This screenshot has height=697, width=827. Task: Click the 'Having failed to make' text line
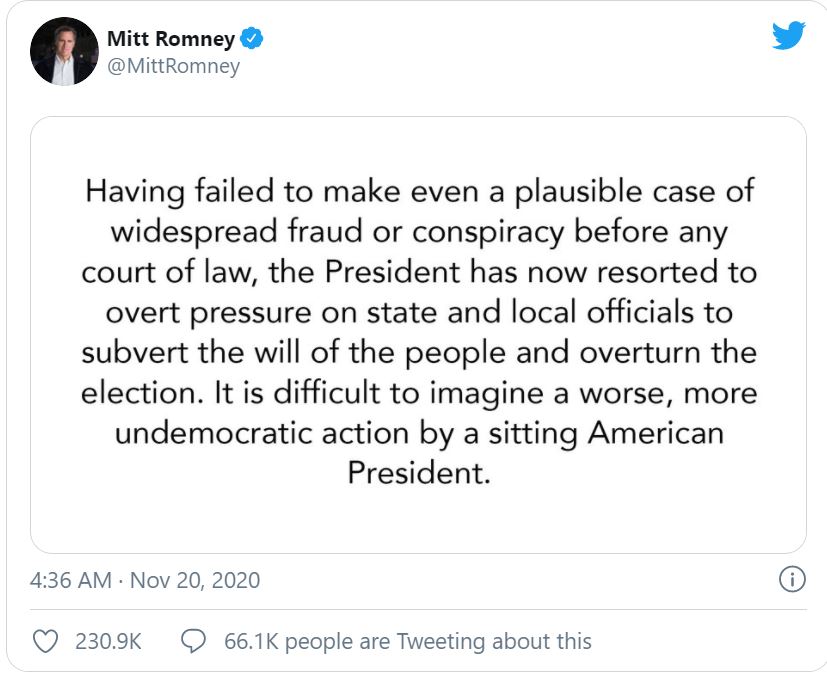tap(419, 191)
